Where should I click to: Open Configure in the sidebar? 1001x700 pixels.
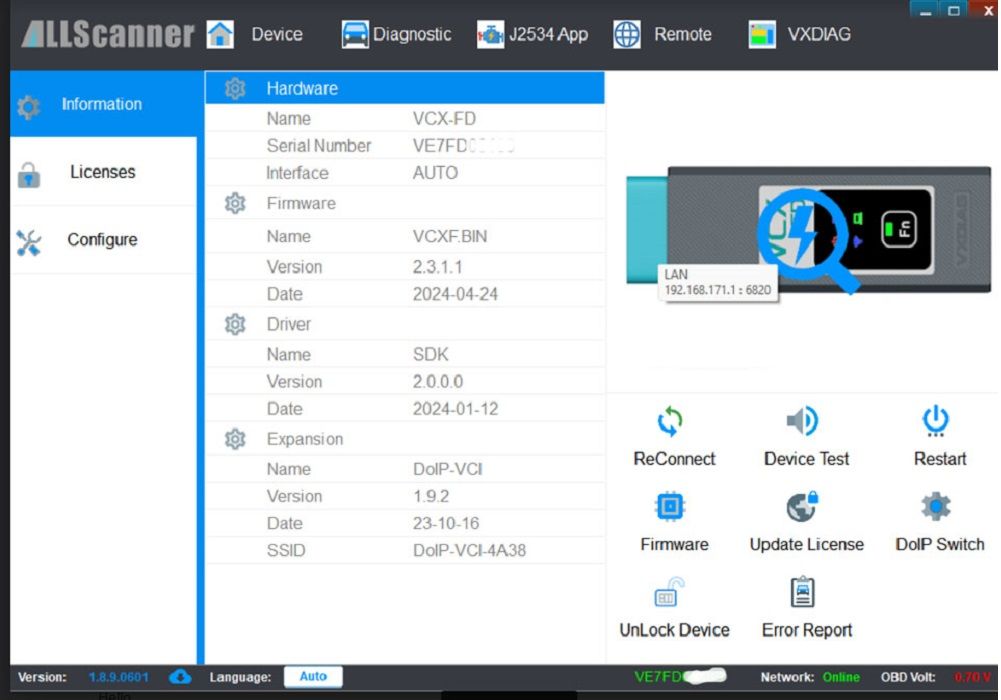[102, 240]
